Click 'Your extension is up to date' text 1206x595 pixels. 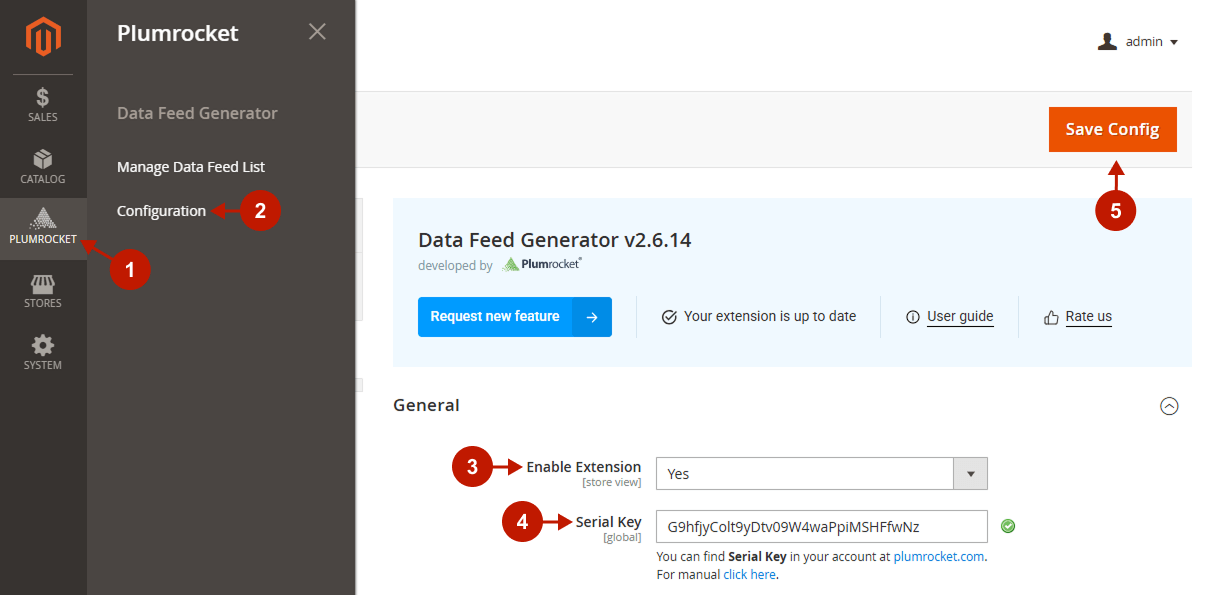tap(770, 316)
